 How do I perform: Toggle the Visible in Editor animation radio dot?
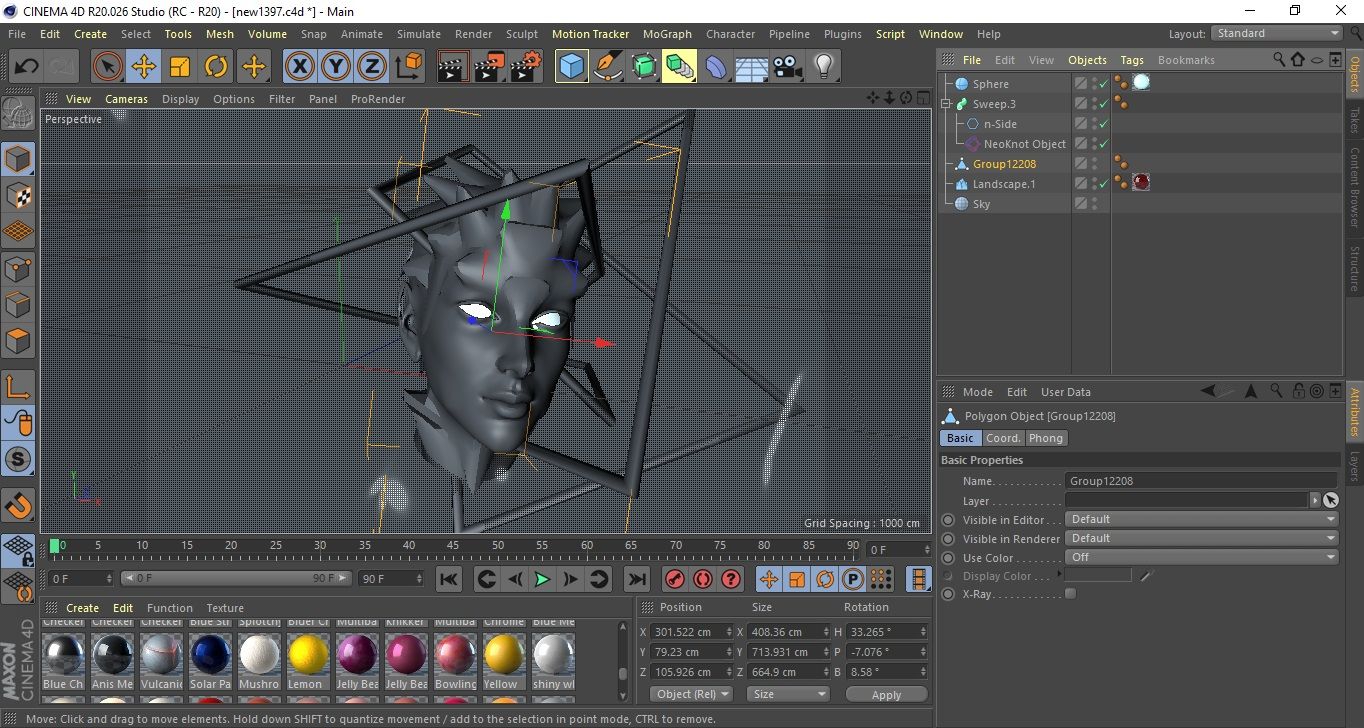[x=948, y=520]
